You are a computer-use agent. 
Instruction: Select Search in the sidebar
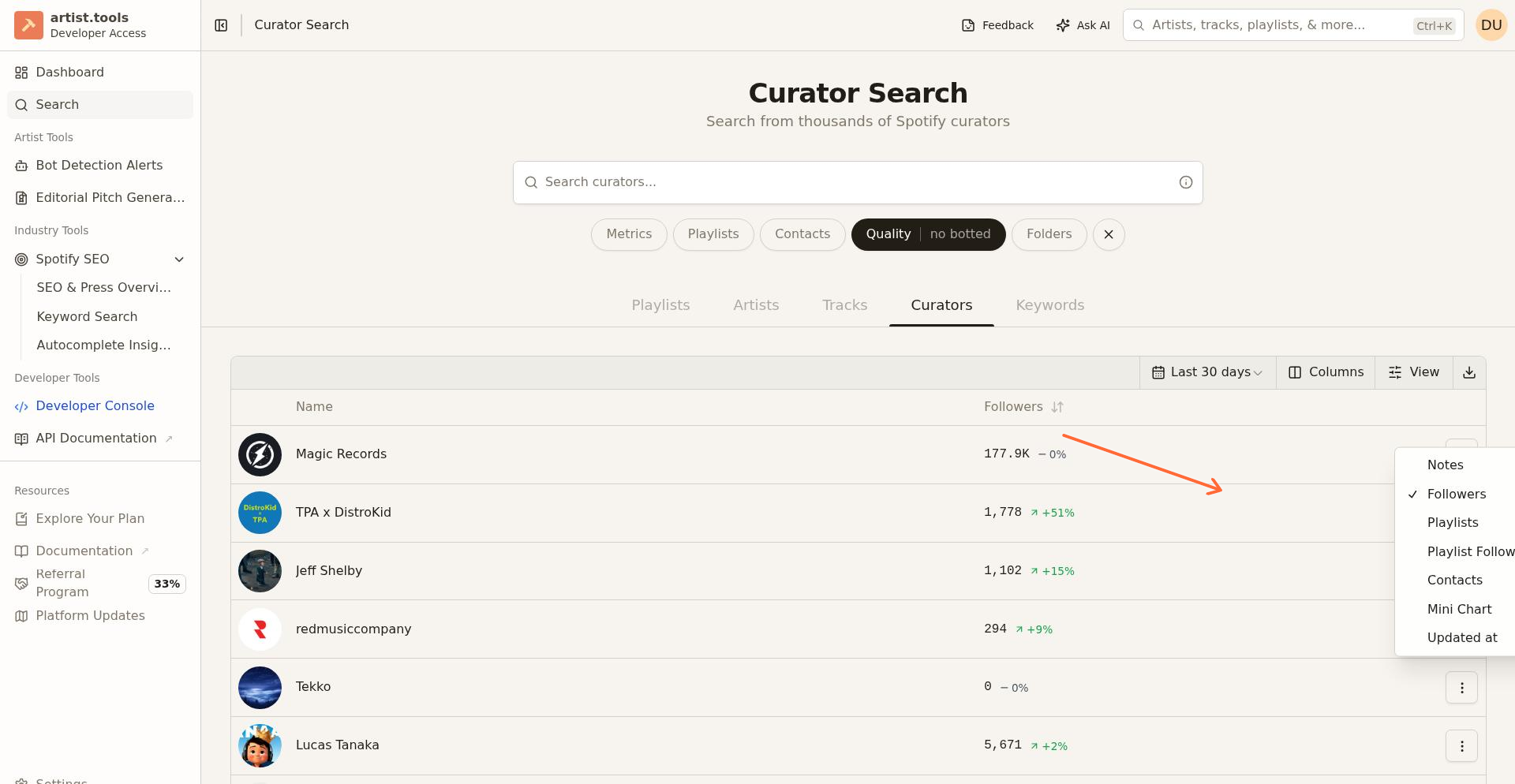pos(100,105)
